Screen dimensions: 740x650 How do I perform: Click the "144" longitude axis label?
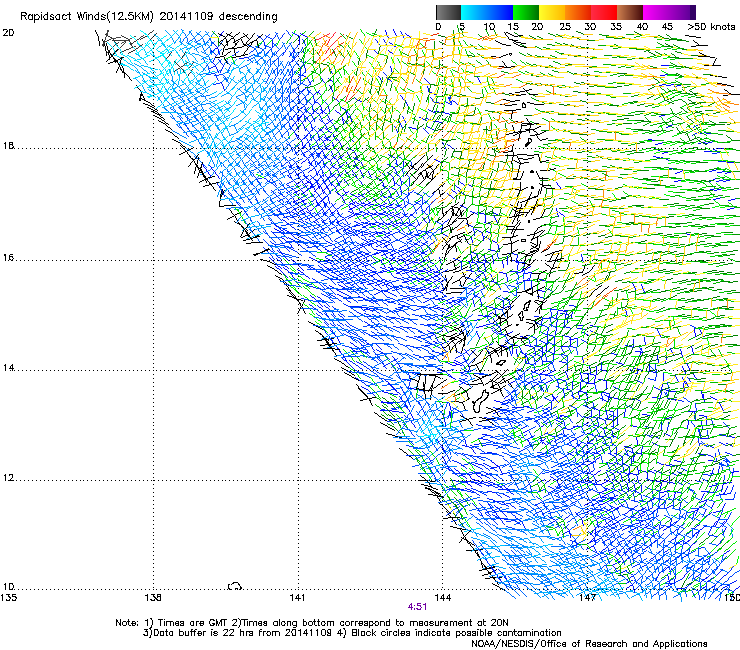(x=442, y=598)
